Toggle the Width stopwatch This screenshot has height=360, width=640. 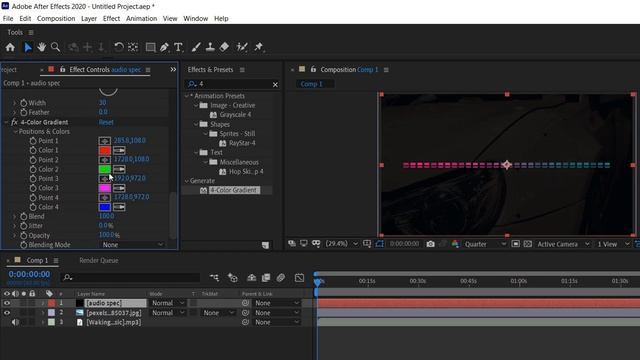tap(24, 103)
